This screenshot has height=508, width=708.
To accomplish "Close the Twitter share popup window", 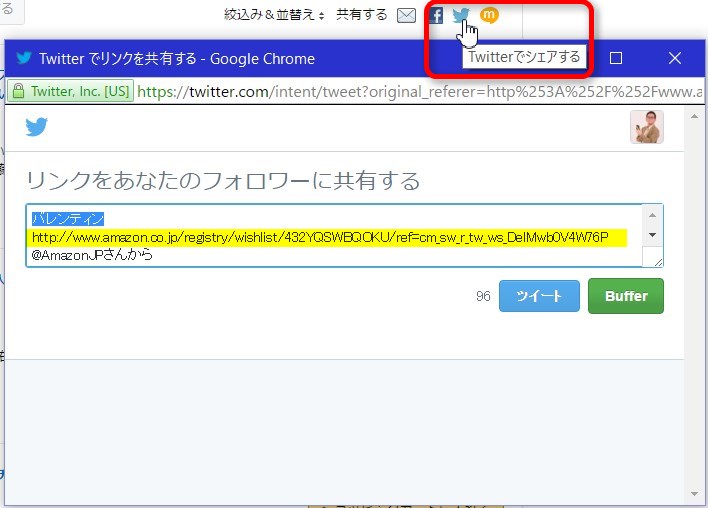I will click(x=675, y=58).
